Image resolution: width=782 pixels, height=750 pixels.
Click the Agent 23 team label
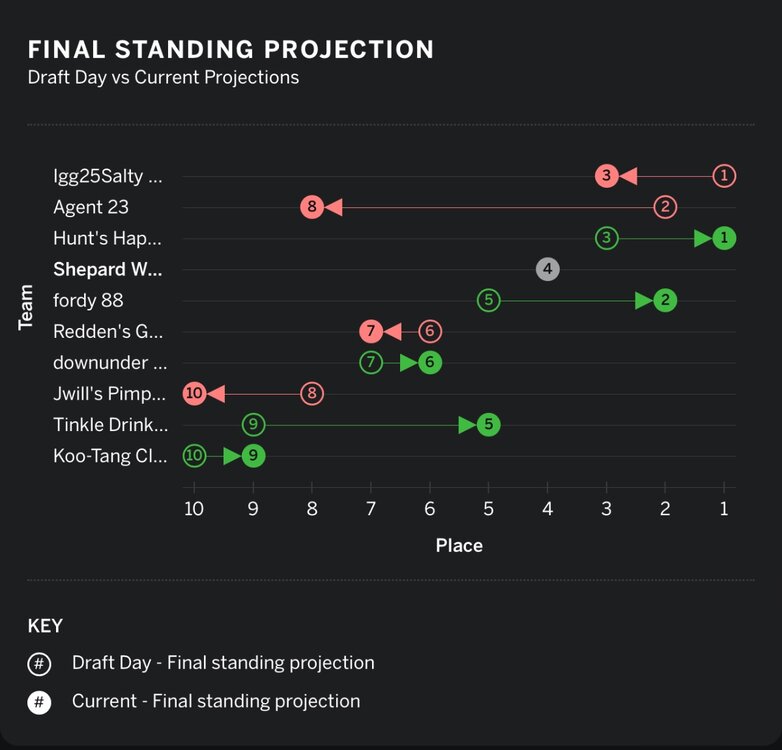click(91, 207)
